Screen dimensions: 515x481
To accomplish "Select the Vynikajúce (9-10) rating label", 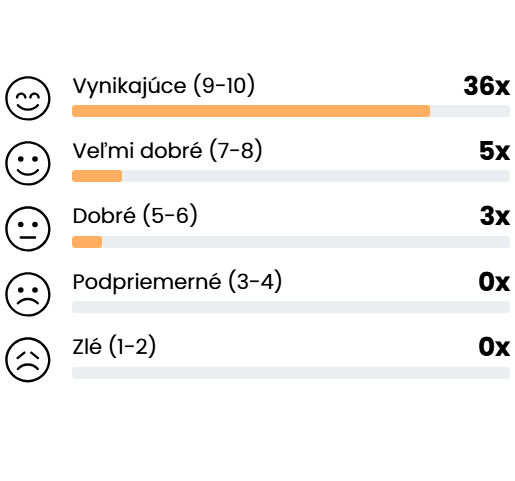I will click(164, 86).
